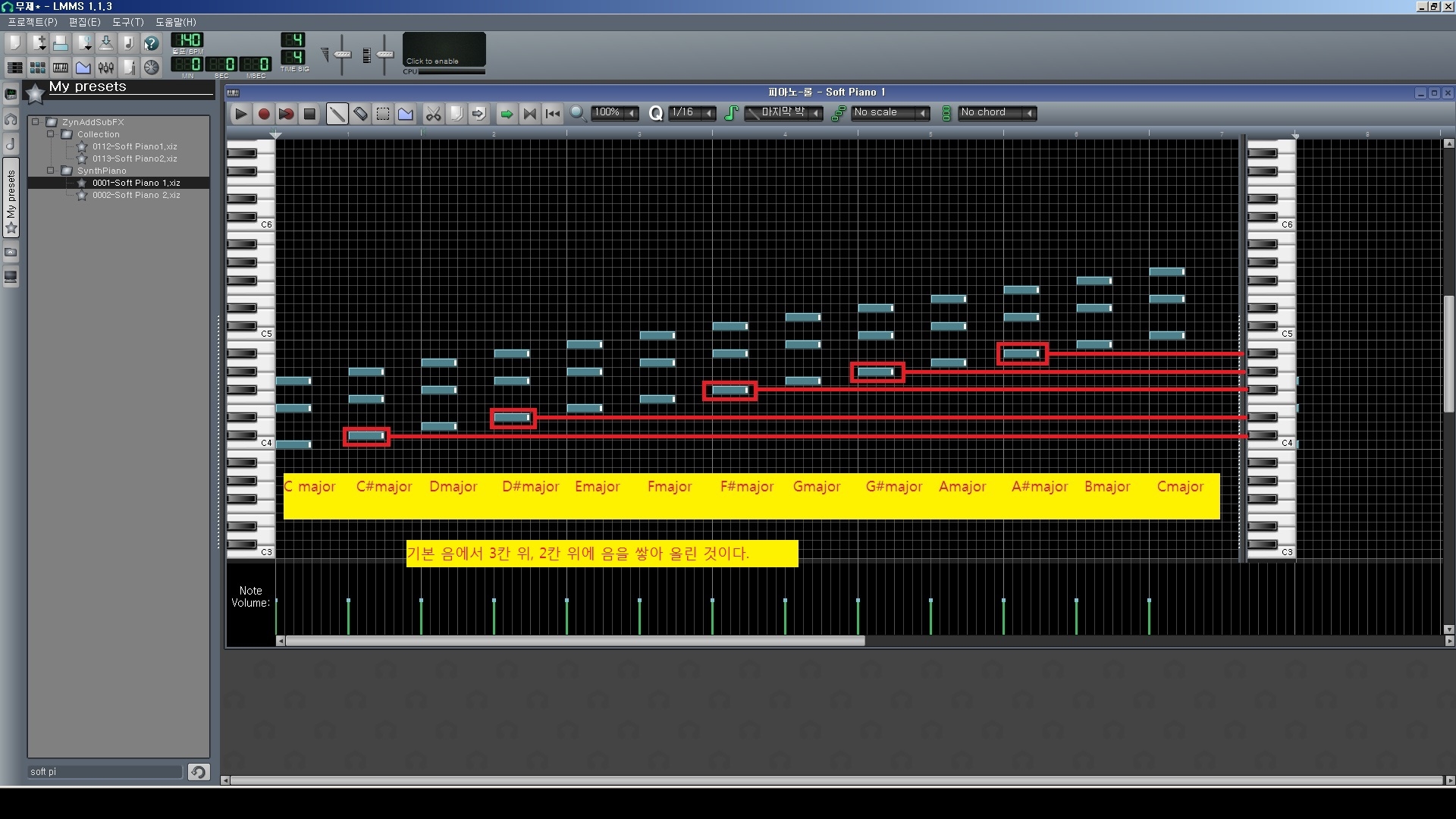Open the note length '마지막 박' dropdown
The width and height of the screenshot is (1456, 819).
783,112
